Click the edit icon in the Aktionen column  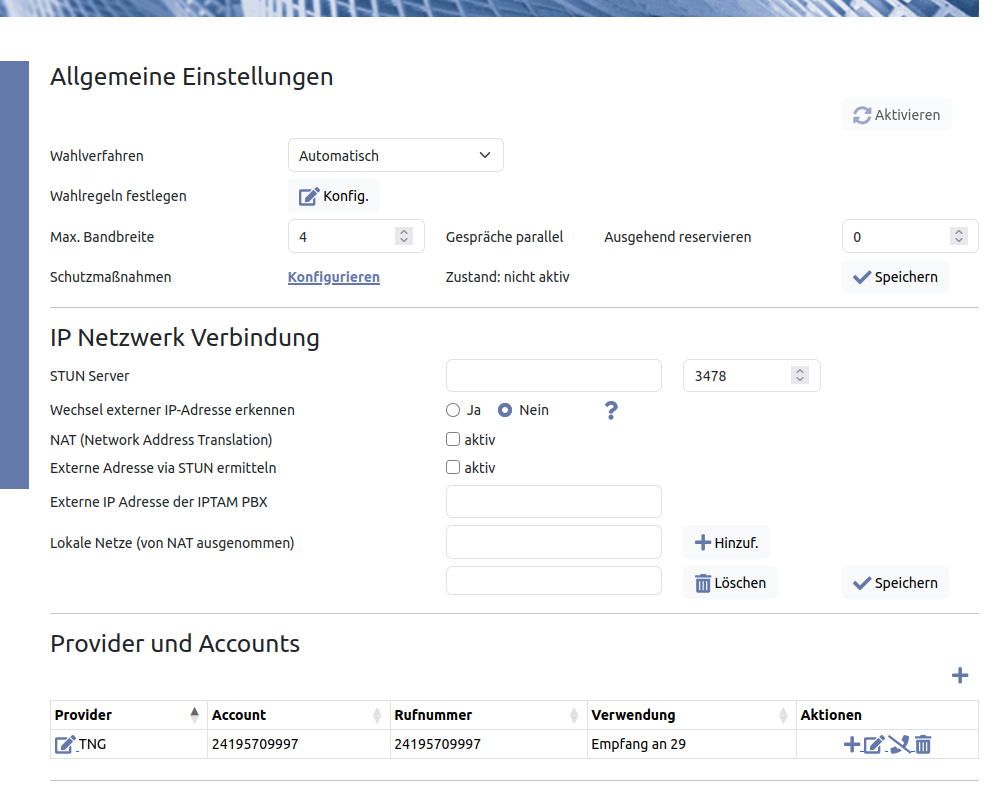[874, 744]
